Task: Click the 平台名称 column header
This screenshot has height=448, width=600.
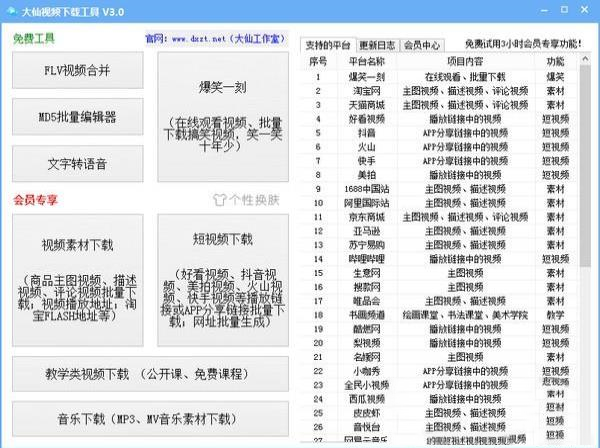Action: 367,61
